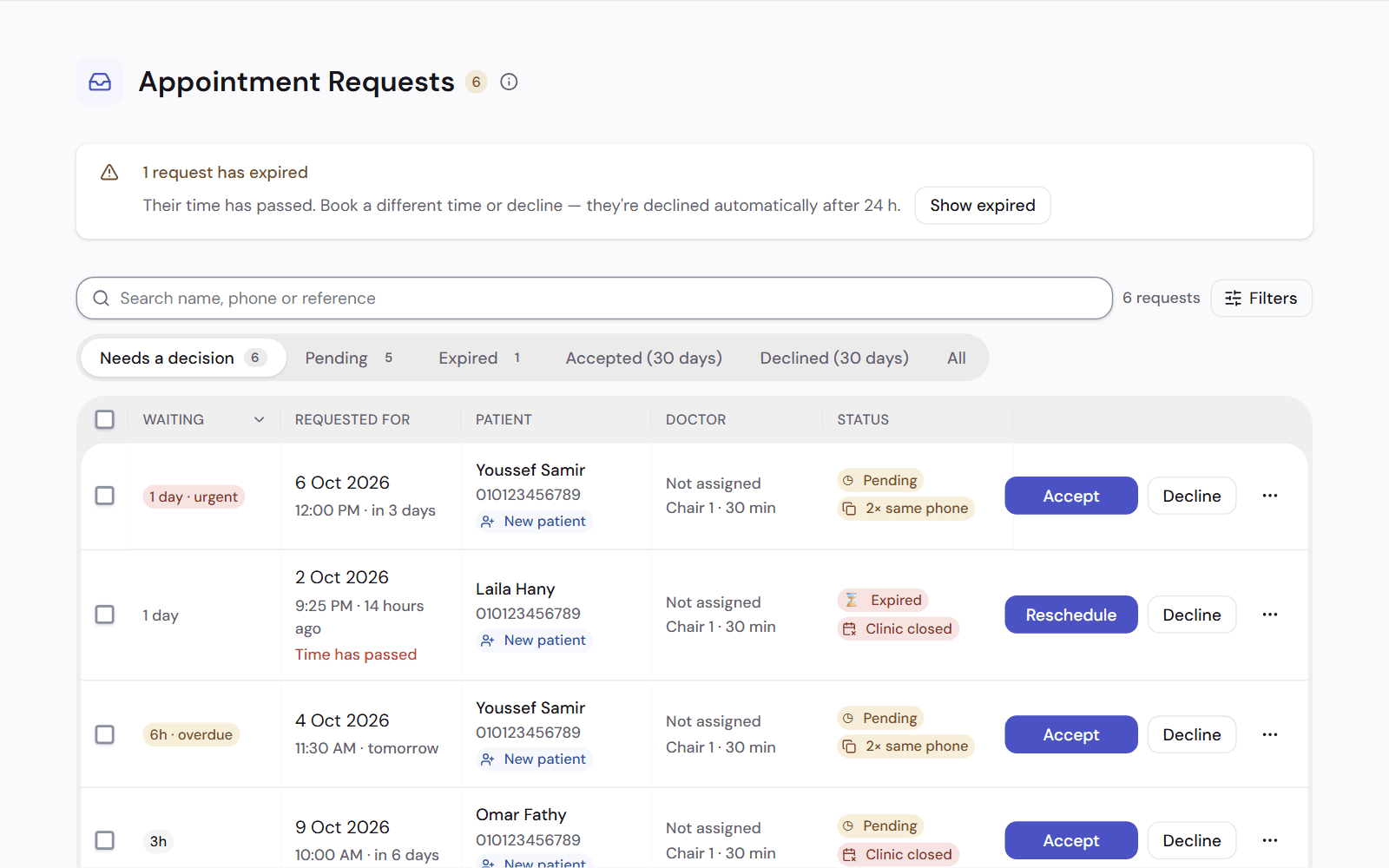1389x868 pixels.
Task: Decline Laila Hany's request
Action: (1192, 615)
